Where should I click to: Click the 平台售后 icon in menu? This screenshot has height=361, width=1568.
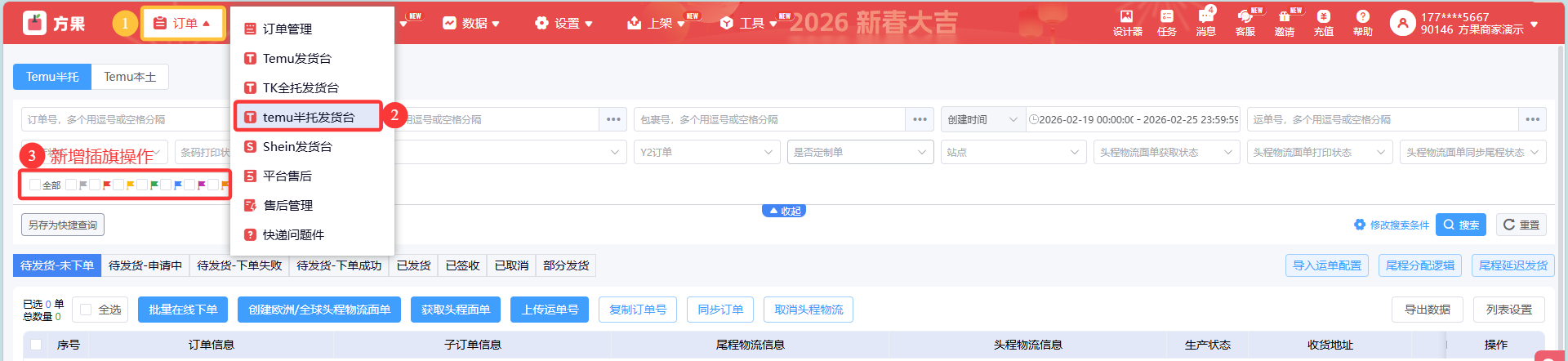pyautogui.click(x=251, y=176)
